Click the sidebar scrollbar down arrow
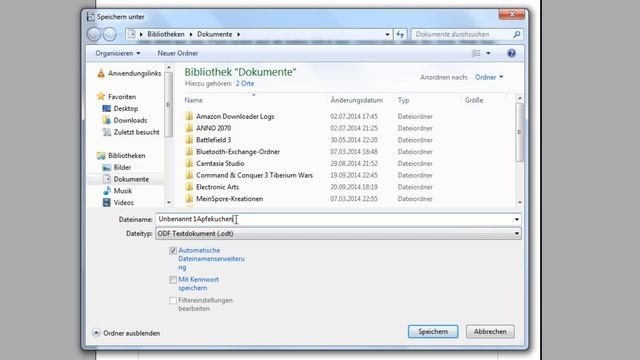Image resolution: width=640 pixels, height=360 pixels. point(169,202)
